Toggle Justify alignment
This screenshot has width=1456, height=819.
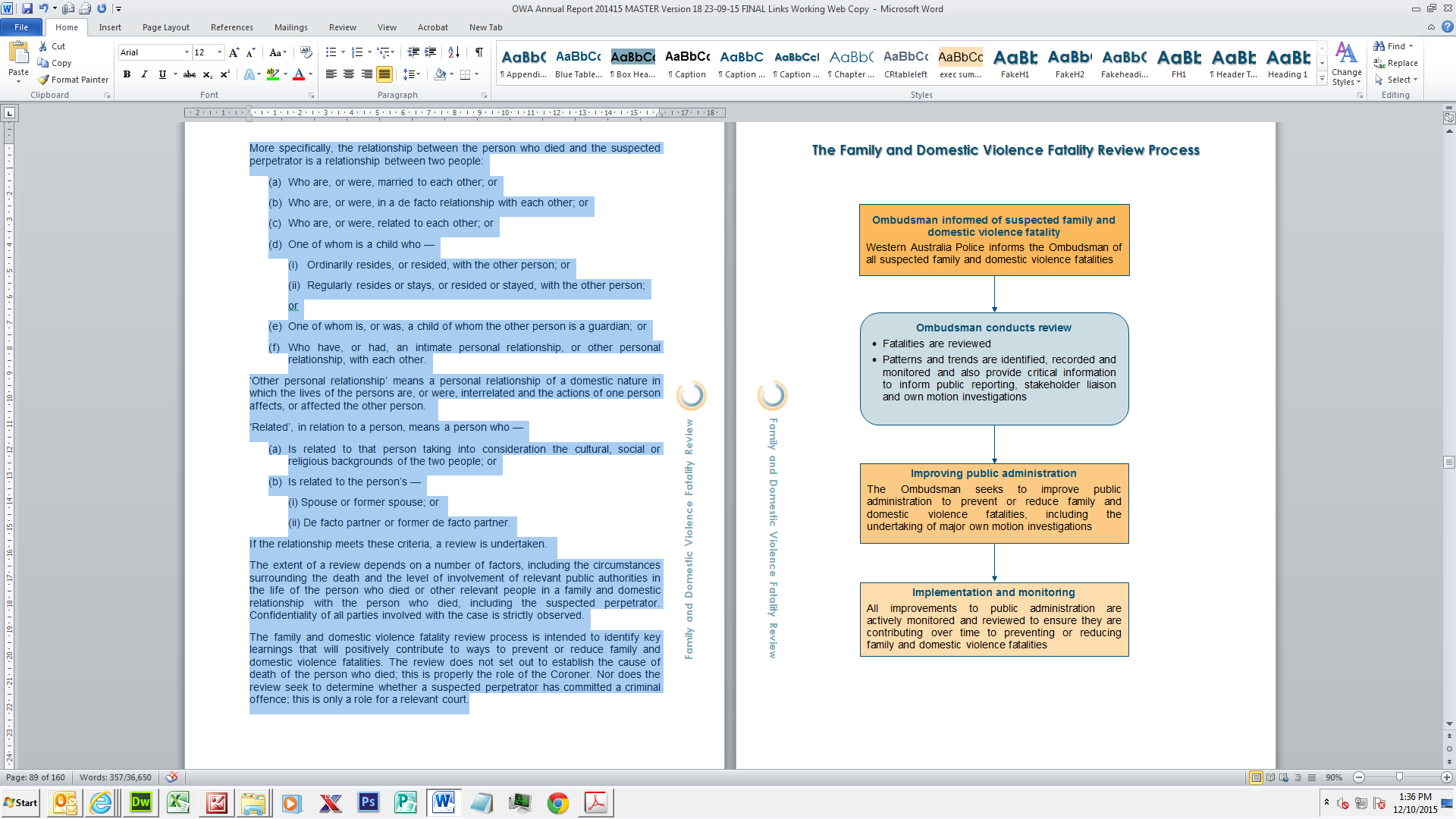[384, 74]
